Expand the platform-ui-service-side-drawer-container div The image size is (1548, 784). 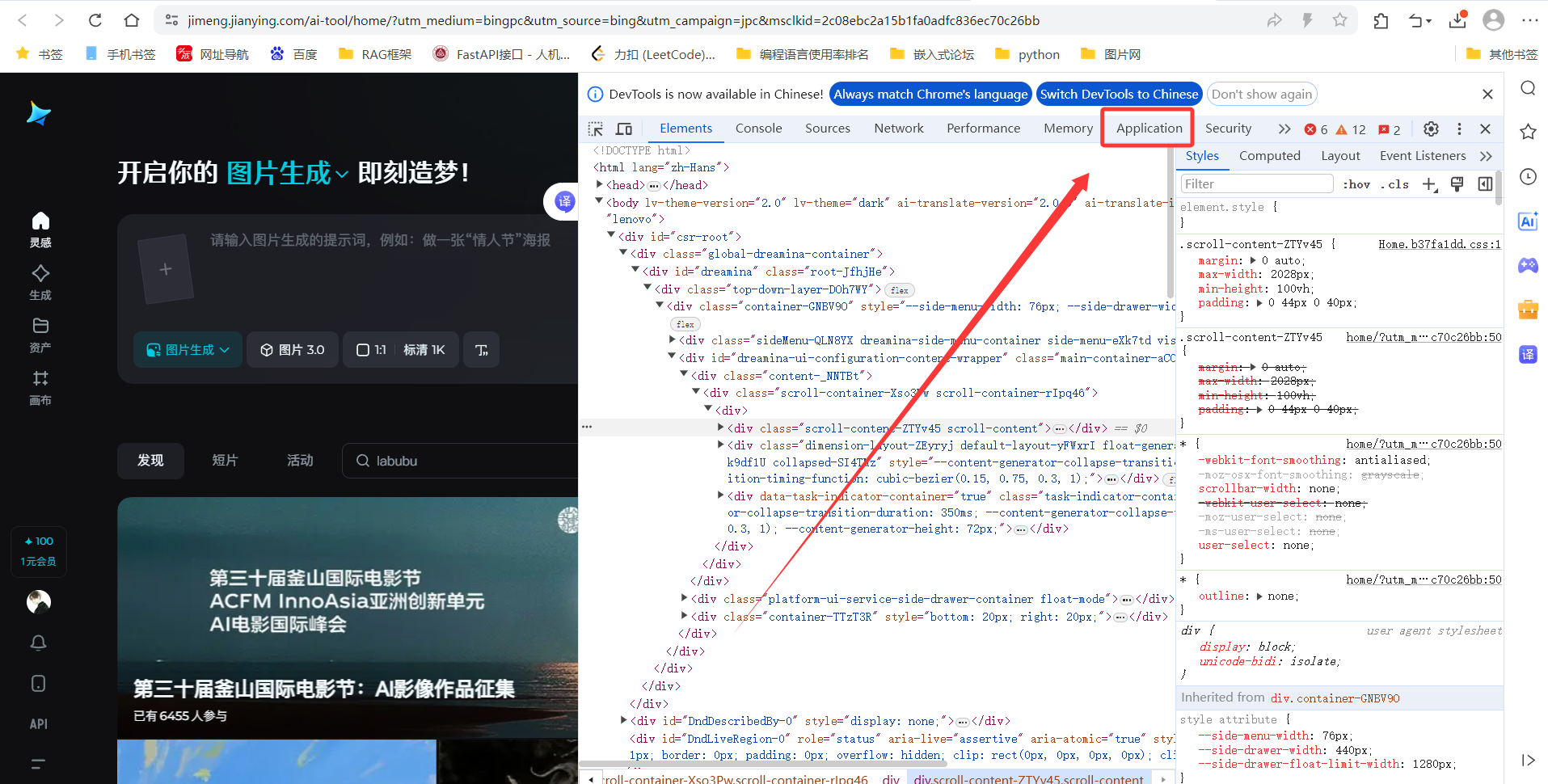684,598
